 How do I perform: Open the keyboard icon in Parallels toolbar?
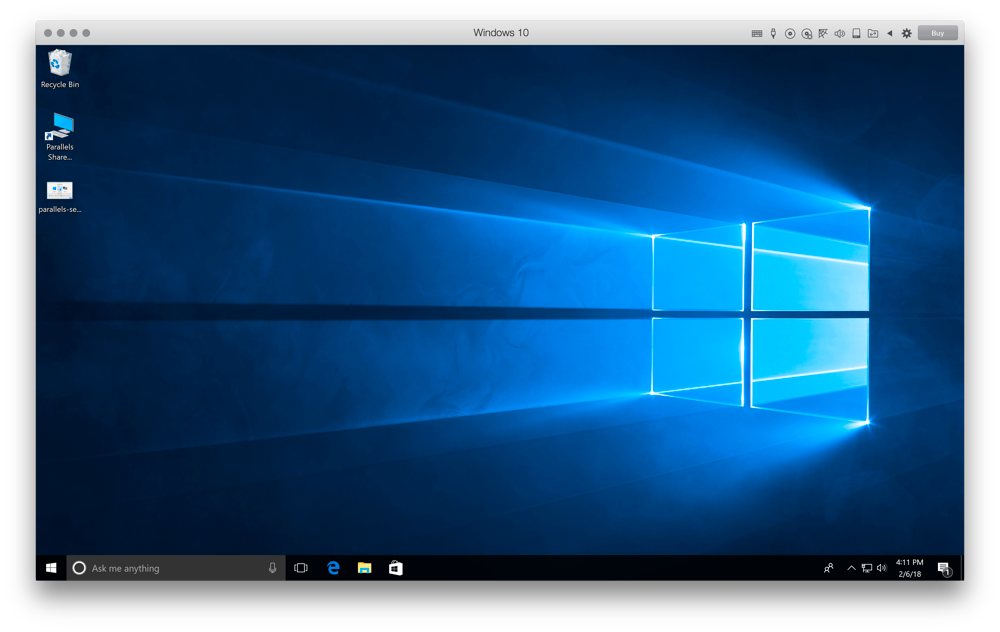click(757, 34)
